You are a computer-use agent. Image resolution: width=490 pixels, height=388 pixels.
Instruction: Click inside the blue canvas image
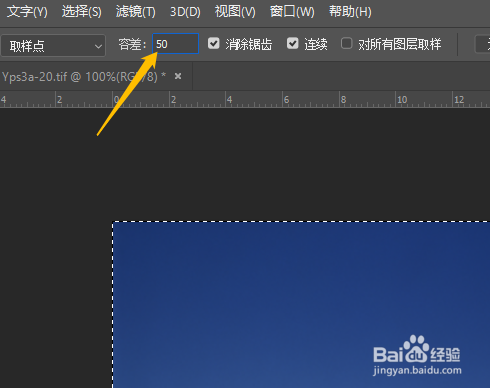(x=301, y=305)
